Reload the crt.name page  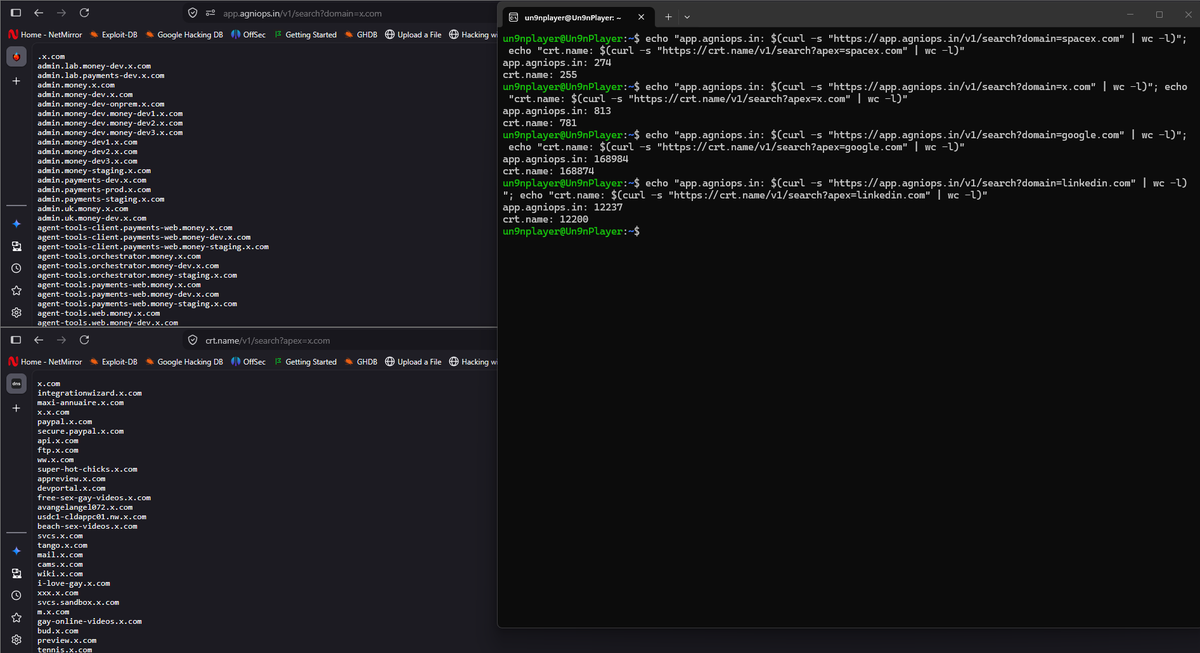coord(84,340)
